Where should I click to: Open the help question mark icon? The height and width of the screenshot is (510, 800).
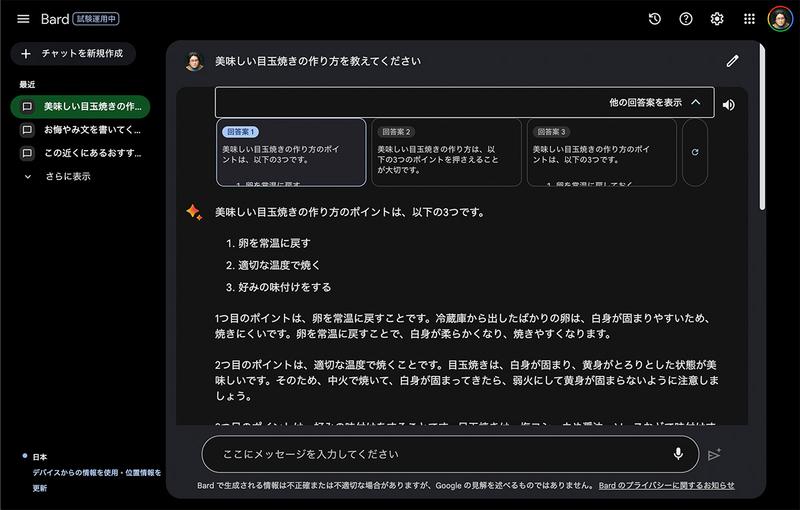click(x=686, y=19)
